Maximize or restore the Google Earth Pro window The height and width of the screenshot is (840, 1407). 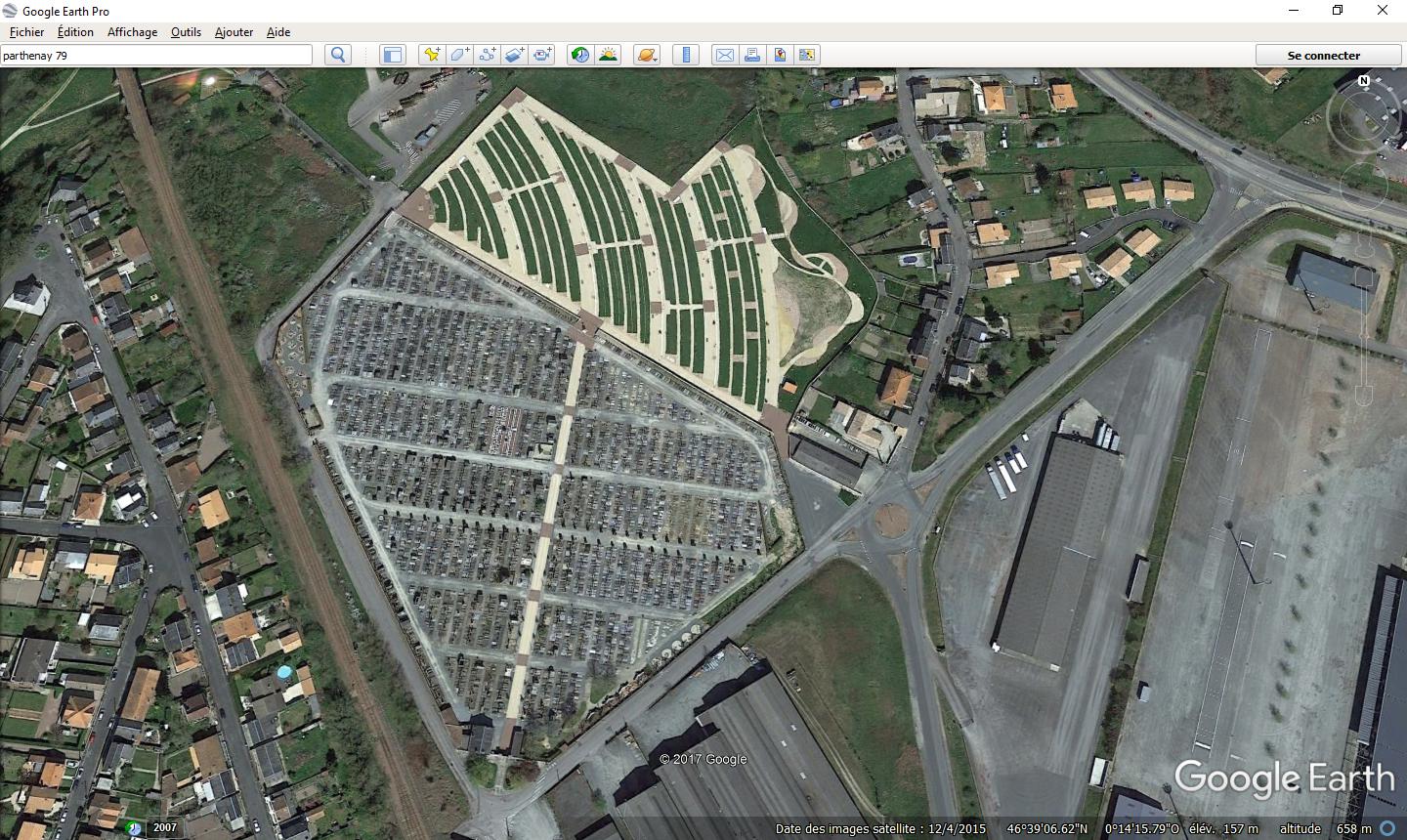(x=1338, y=11)
